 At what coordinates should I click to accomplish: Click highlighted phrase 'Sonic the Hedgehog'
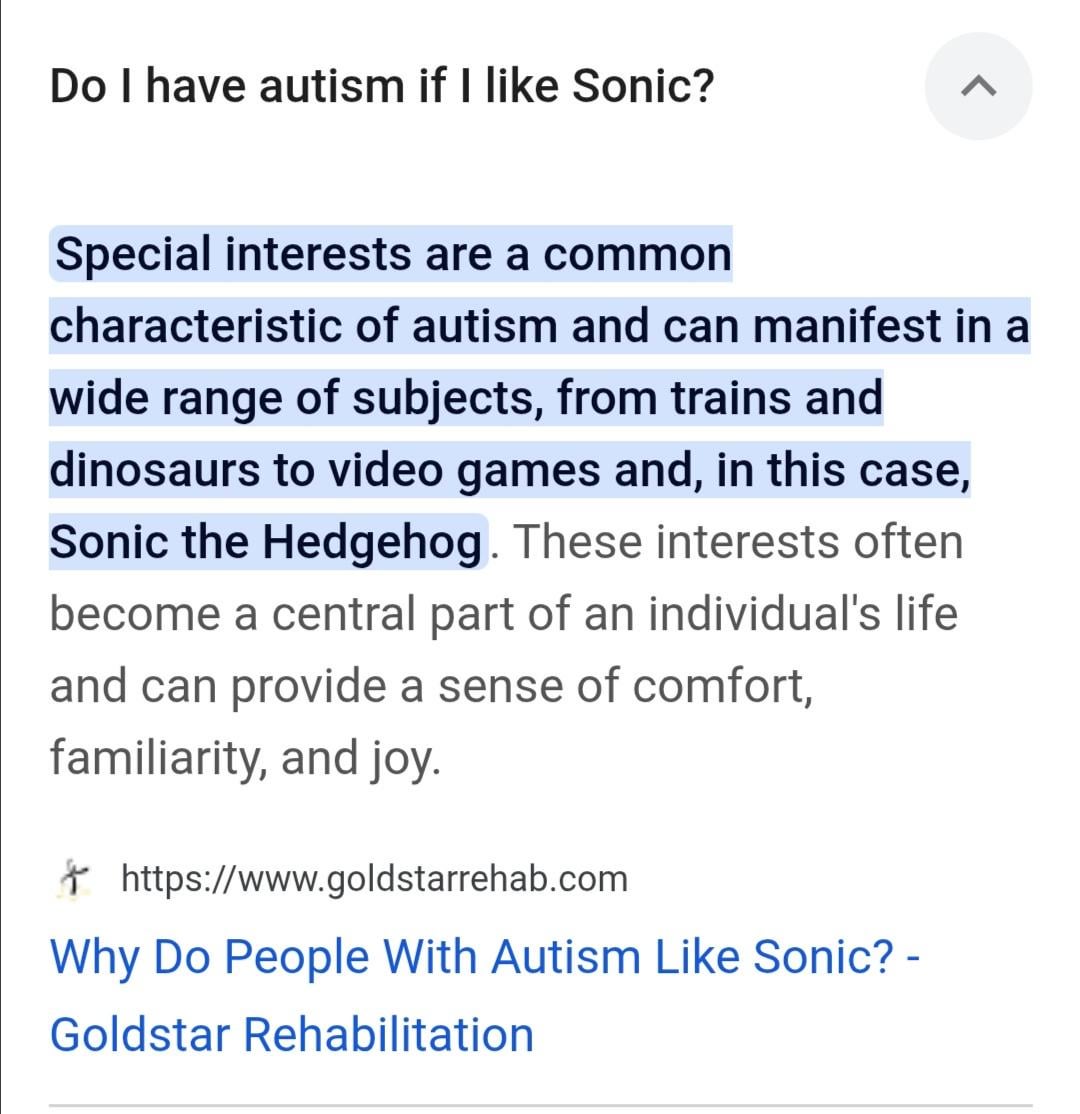(x=265, y=542)
